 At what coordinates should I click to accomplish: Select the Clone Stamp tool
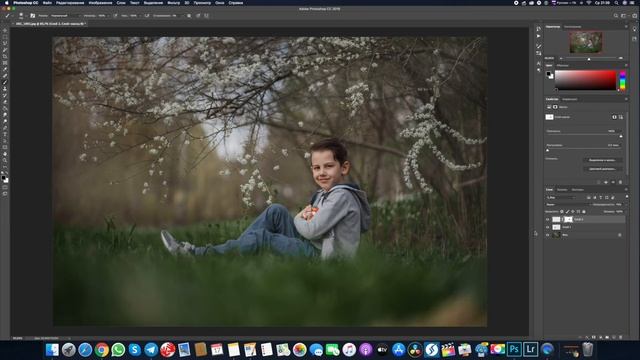click(x=5, y=89)
